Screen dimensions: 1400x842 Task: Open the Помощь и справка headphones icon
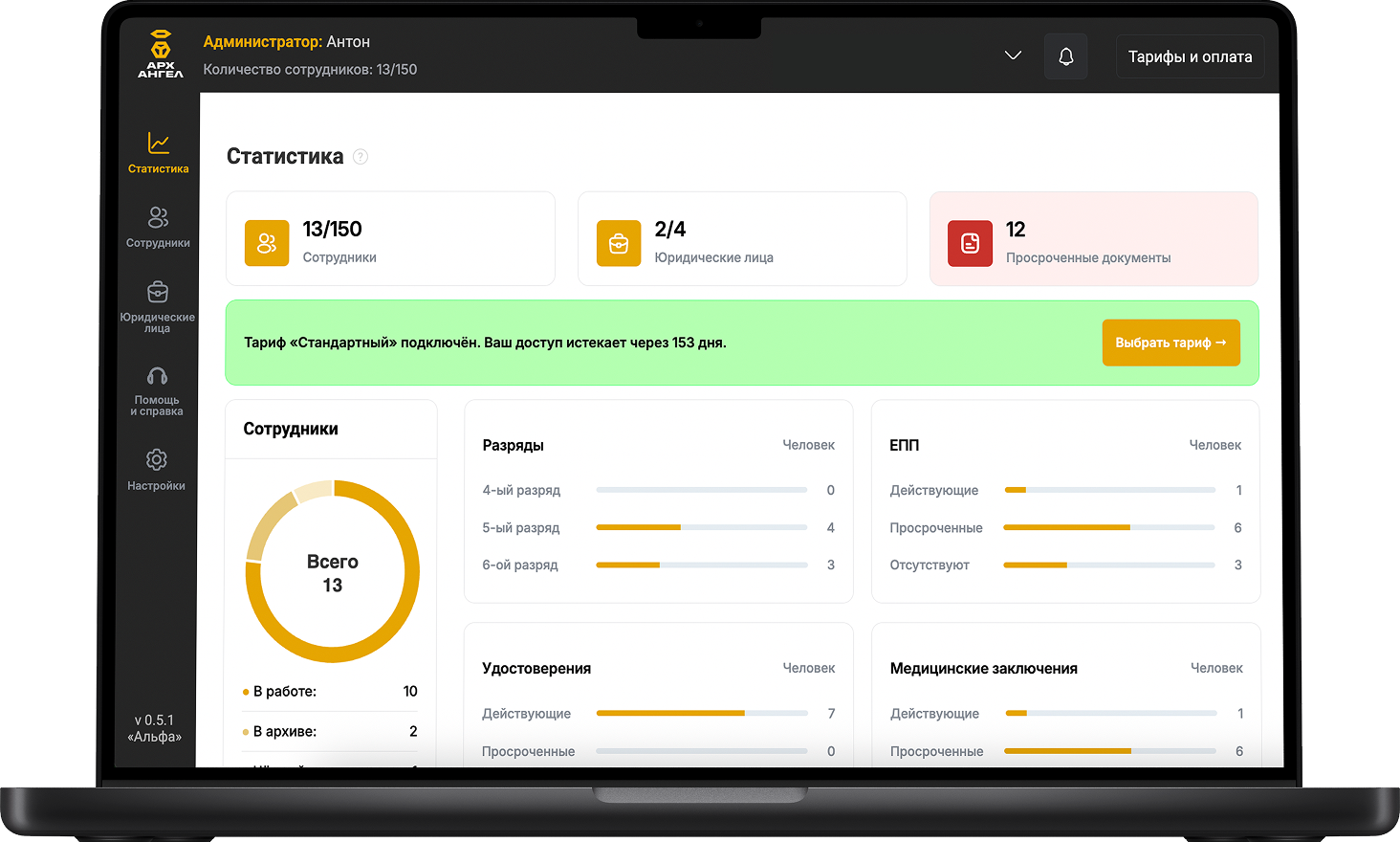[157, 376]
